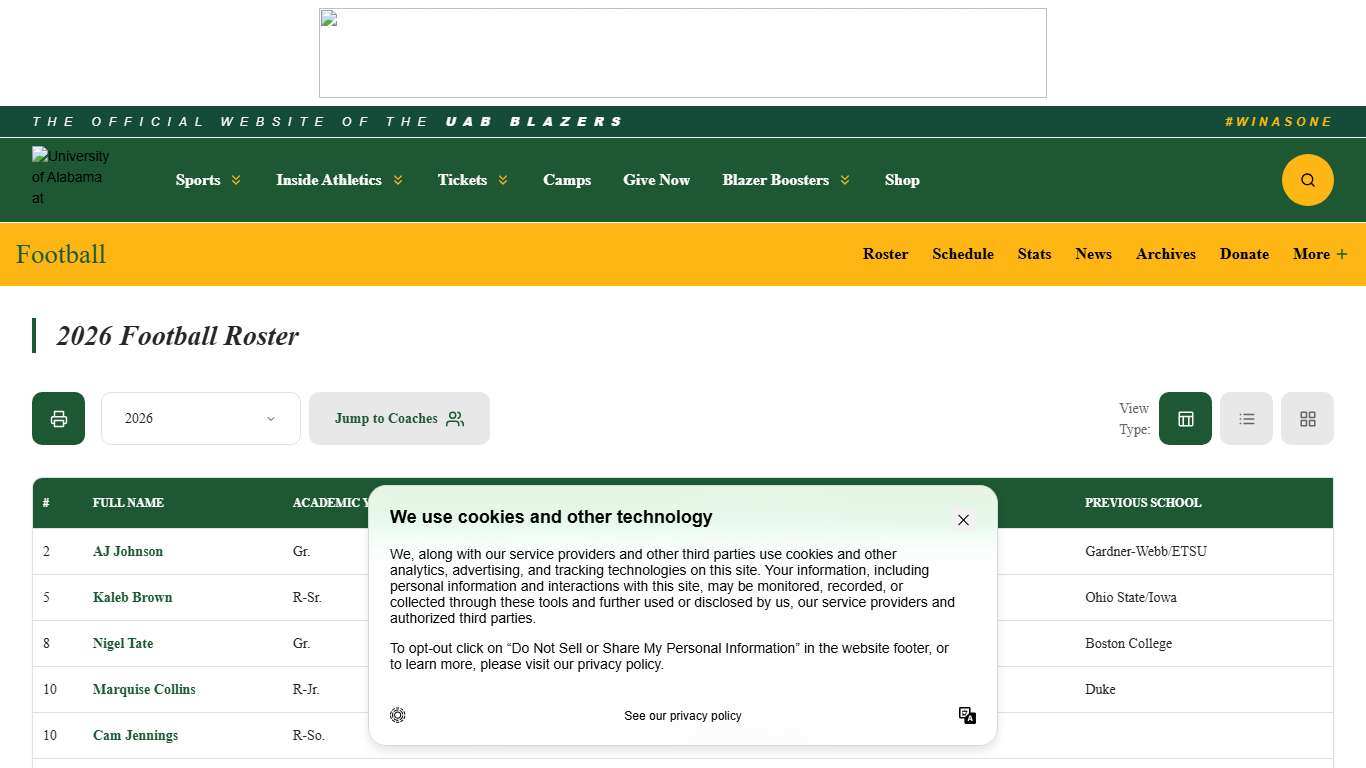This screenshot has height=768, width=1366.
Task: Go to the Stats page
Action: (1034, 254)
